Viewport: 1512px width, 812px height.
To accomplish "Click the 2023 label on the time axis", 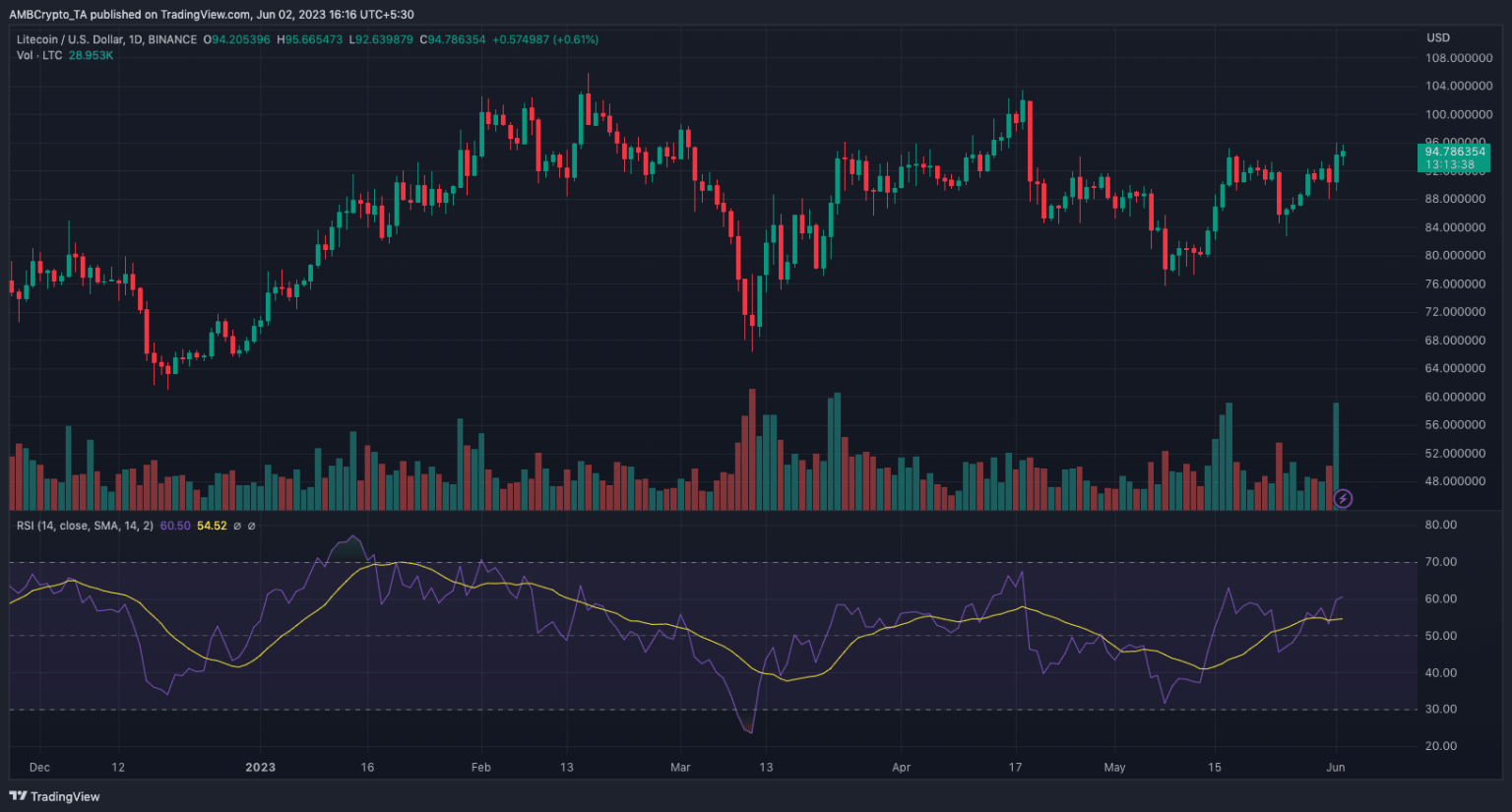I will (260, 767).
